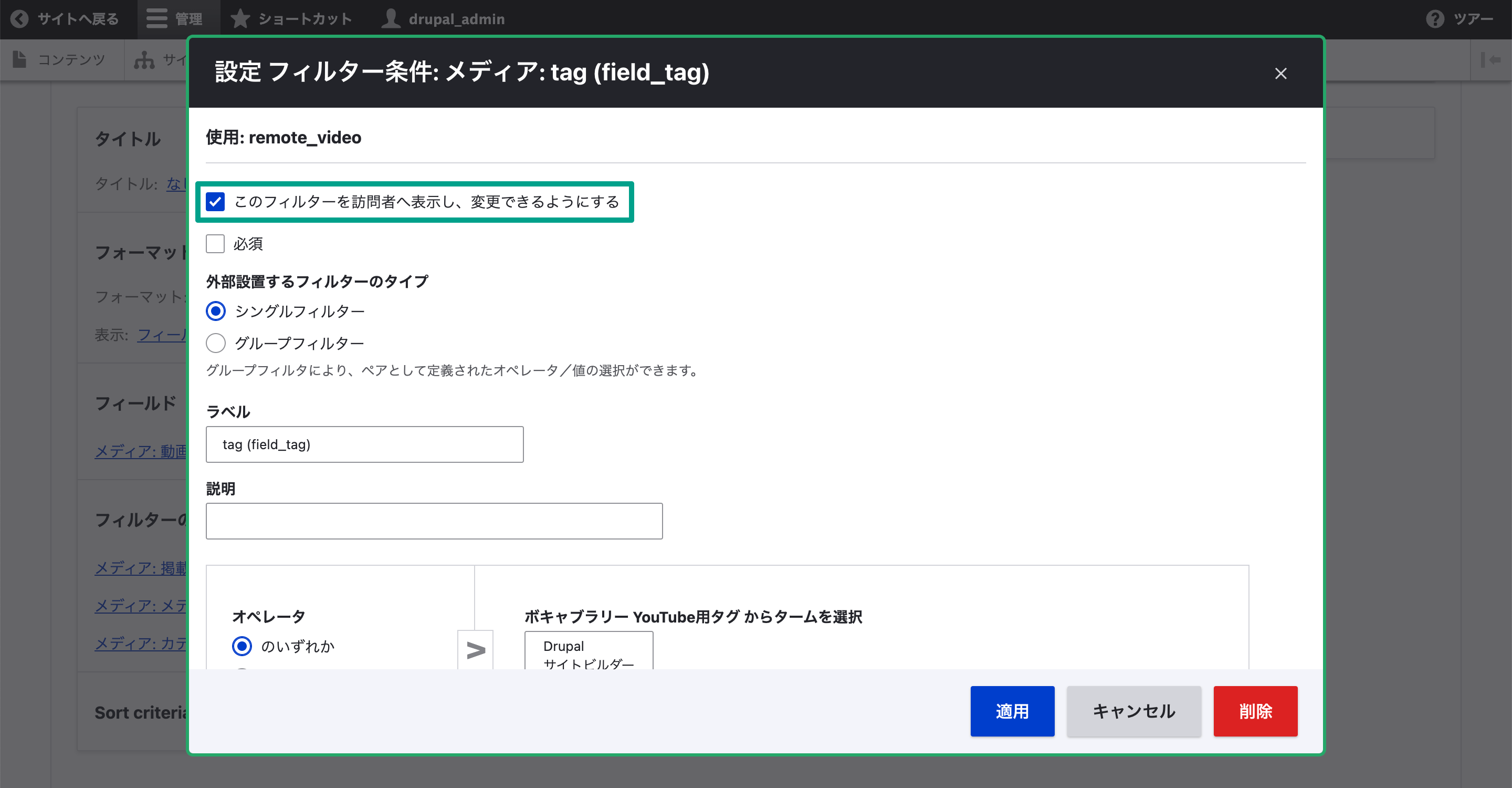Screen dimensions: 1512x788
Task: Click ショートカット star icon
Action: (239, 19)
